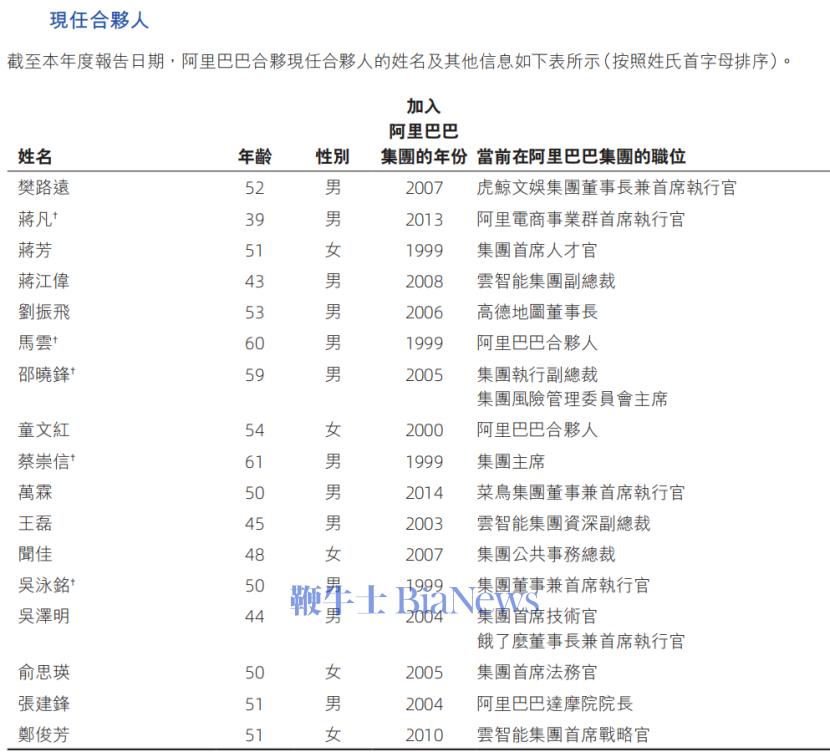Click the position 集團主席
This screenshot has width=830, height=752.
510,461
